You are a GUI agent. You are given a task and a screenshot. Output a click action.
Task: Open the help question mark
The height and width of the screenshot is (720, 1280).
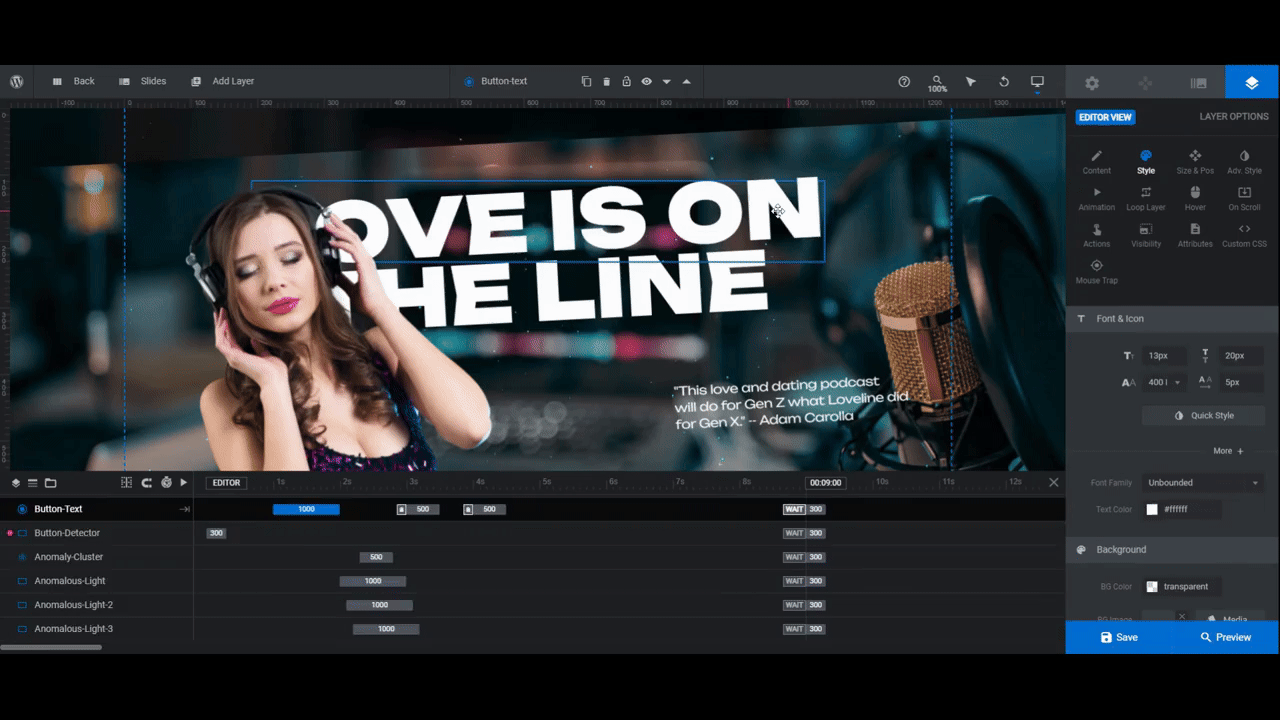(904, 81)
